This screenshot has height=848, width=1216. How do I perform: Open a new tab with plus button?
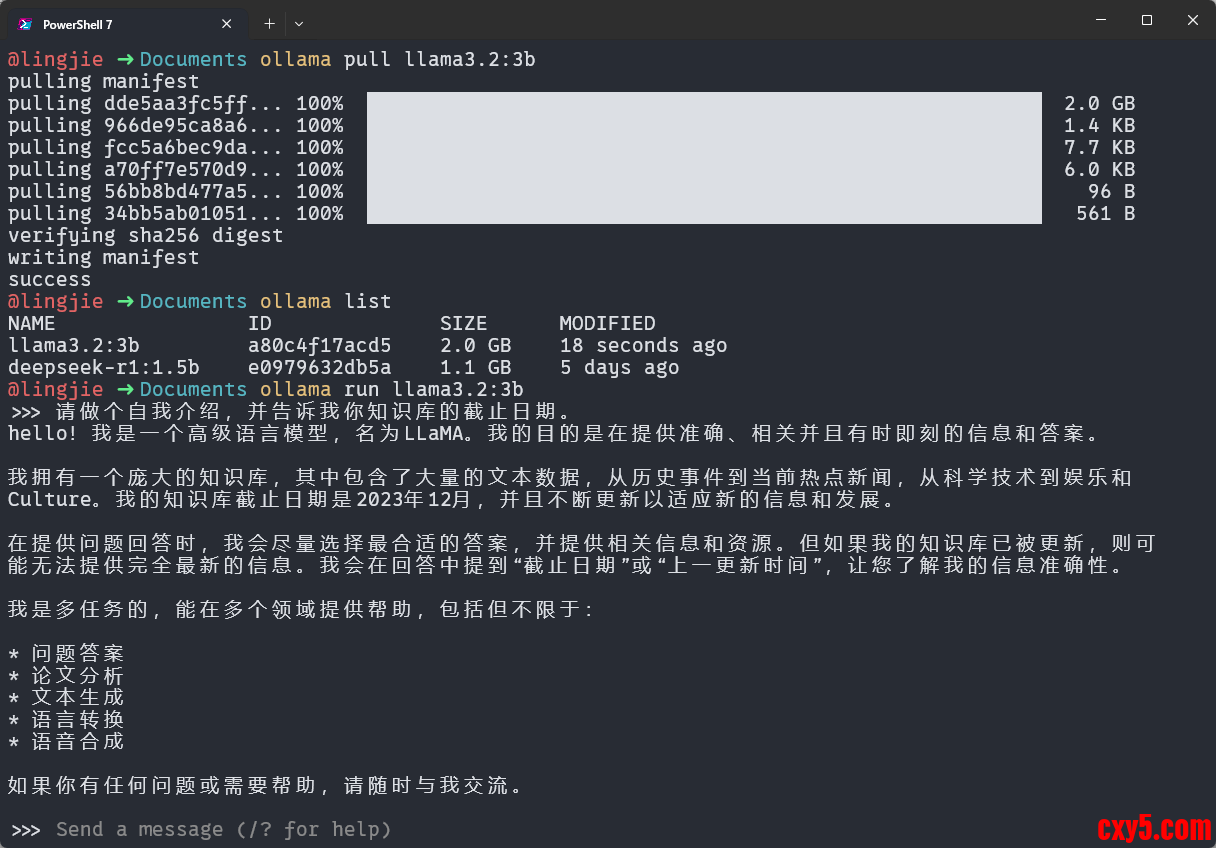coord(269,23)
